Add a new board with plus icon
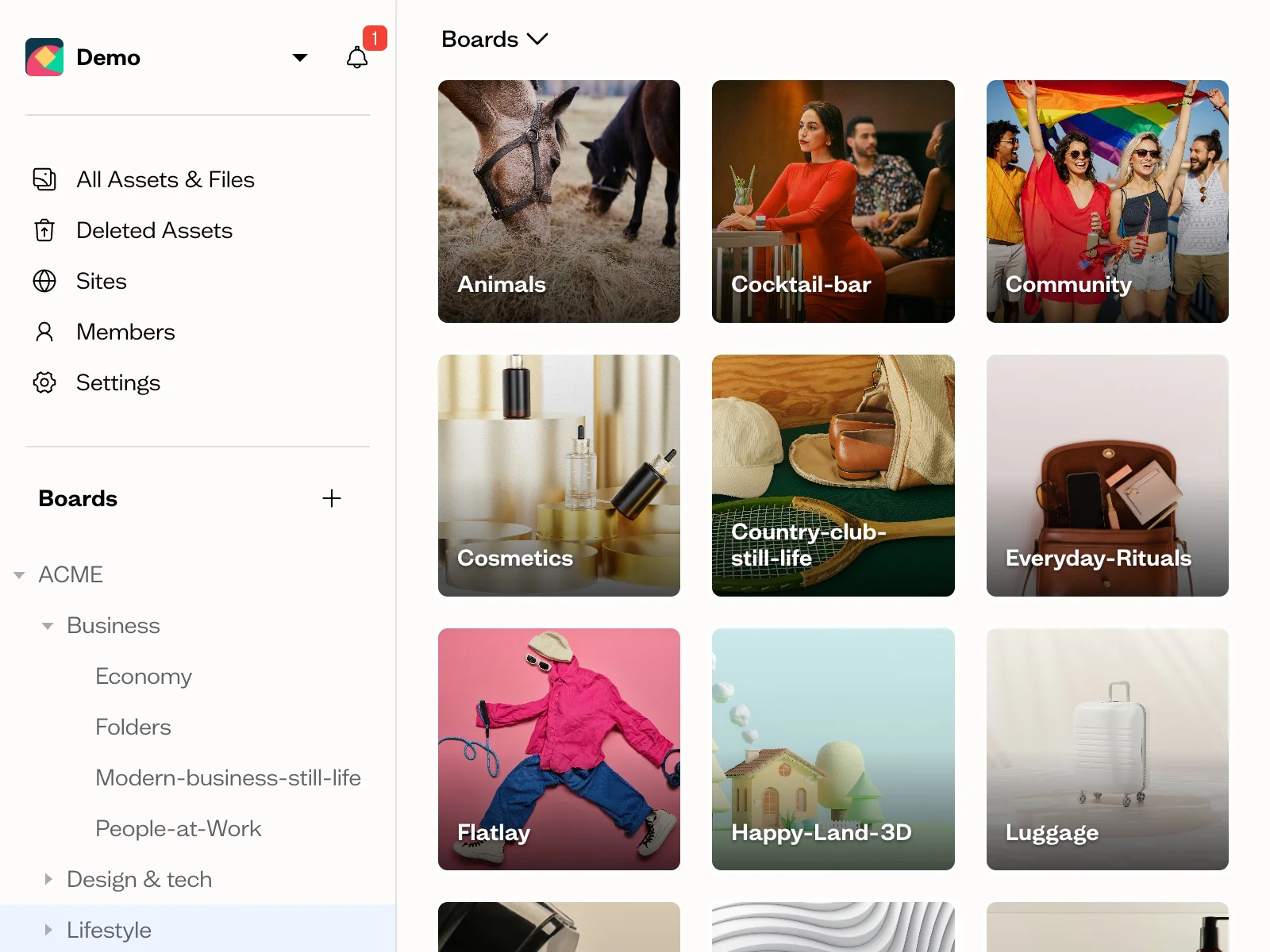The width and height of the screenshot is (1270, 952). pyautogui.click(x=332, y=498)
